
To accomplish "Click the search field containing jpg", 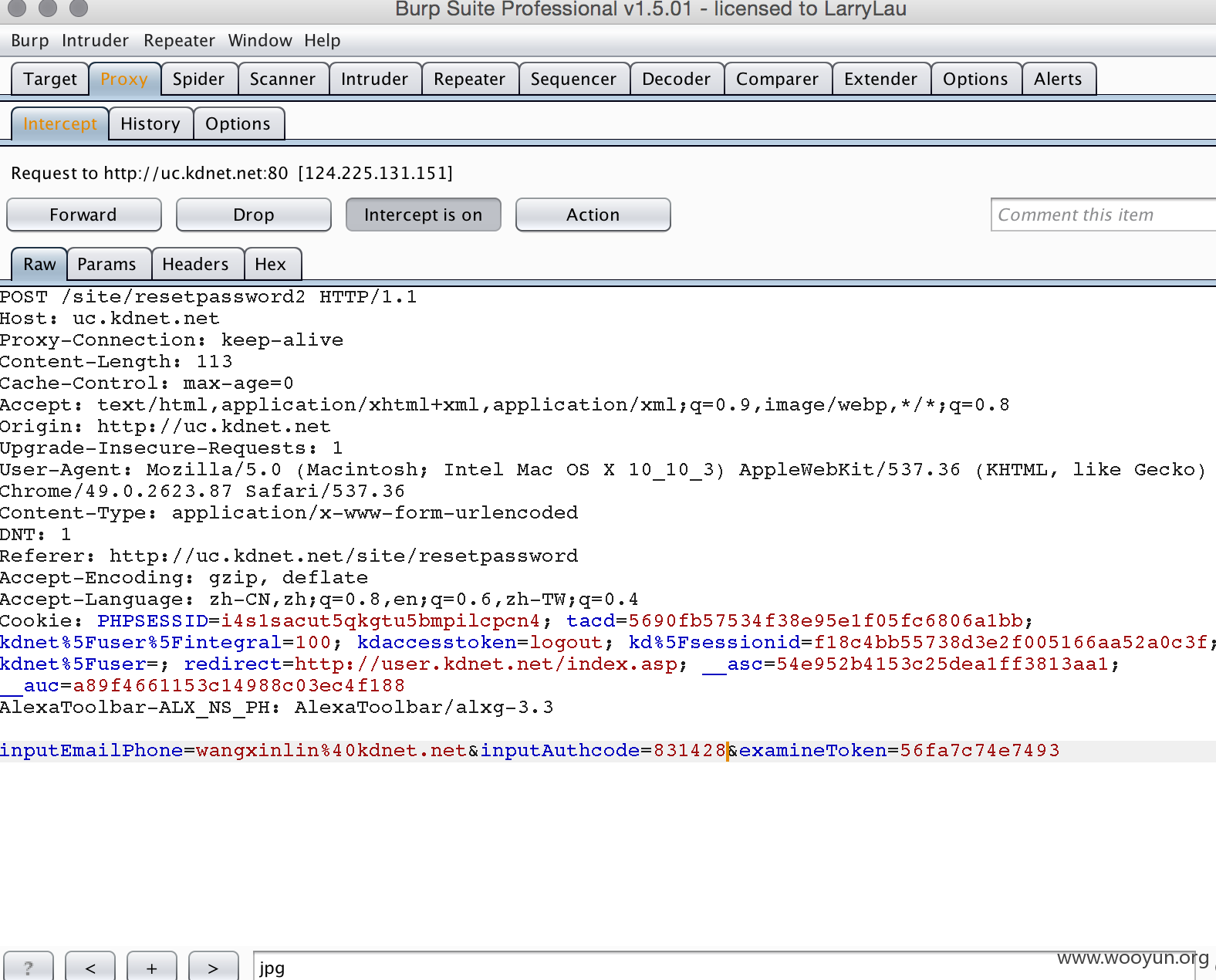I will tap(725, 967).
